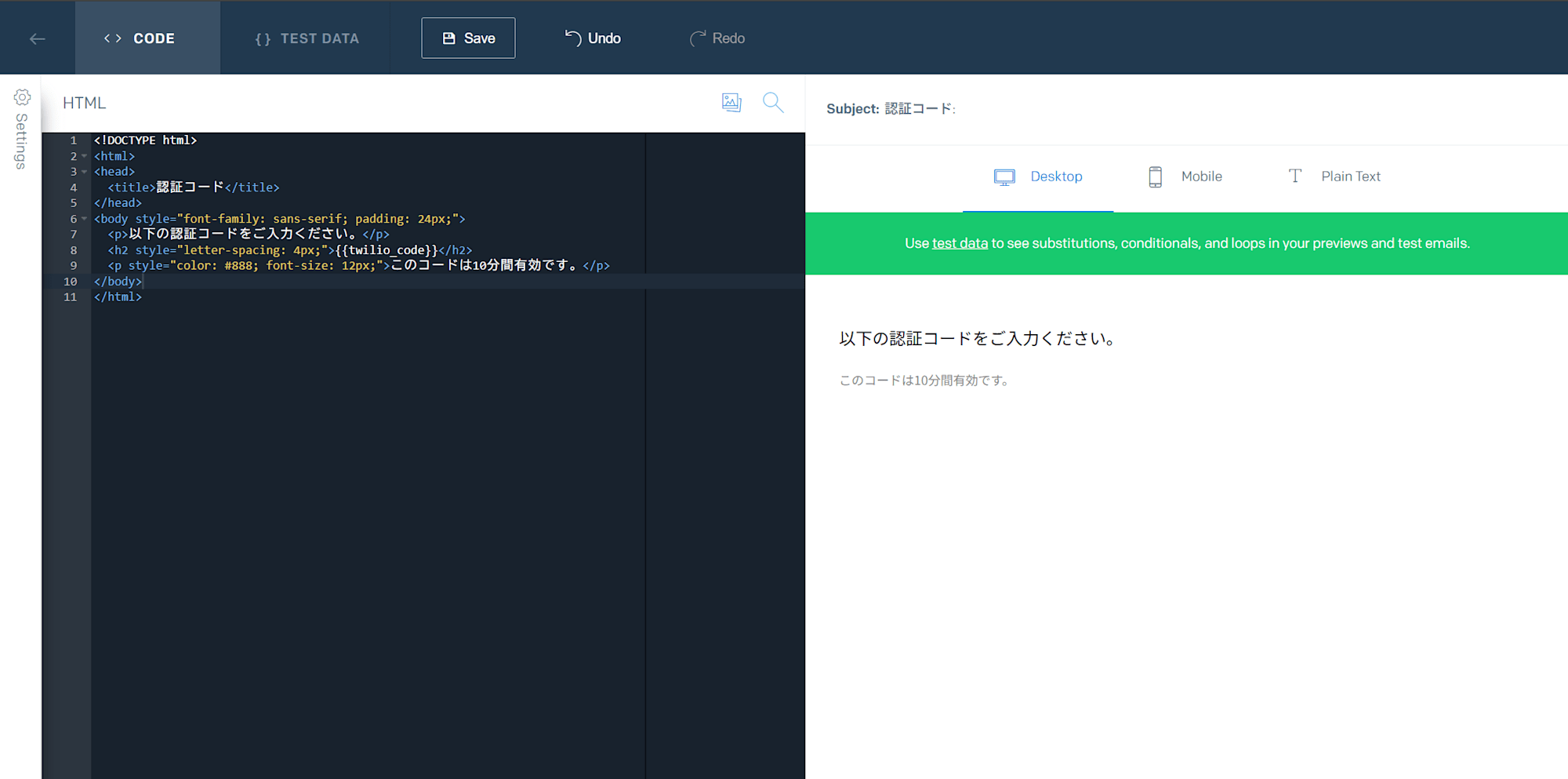Screen dimensions: 1568x779
Task: Click line number 9 in gutter
Action: (73, 266)
